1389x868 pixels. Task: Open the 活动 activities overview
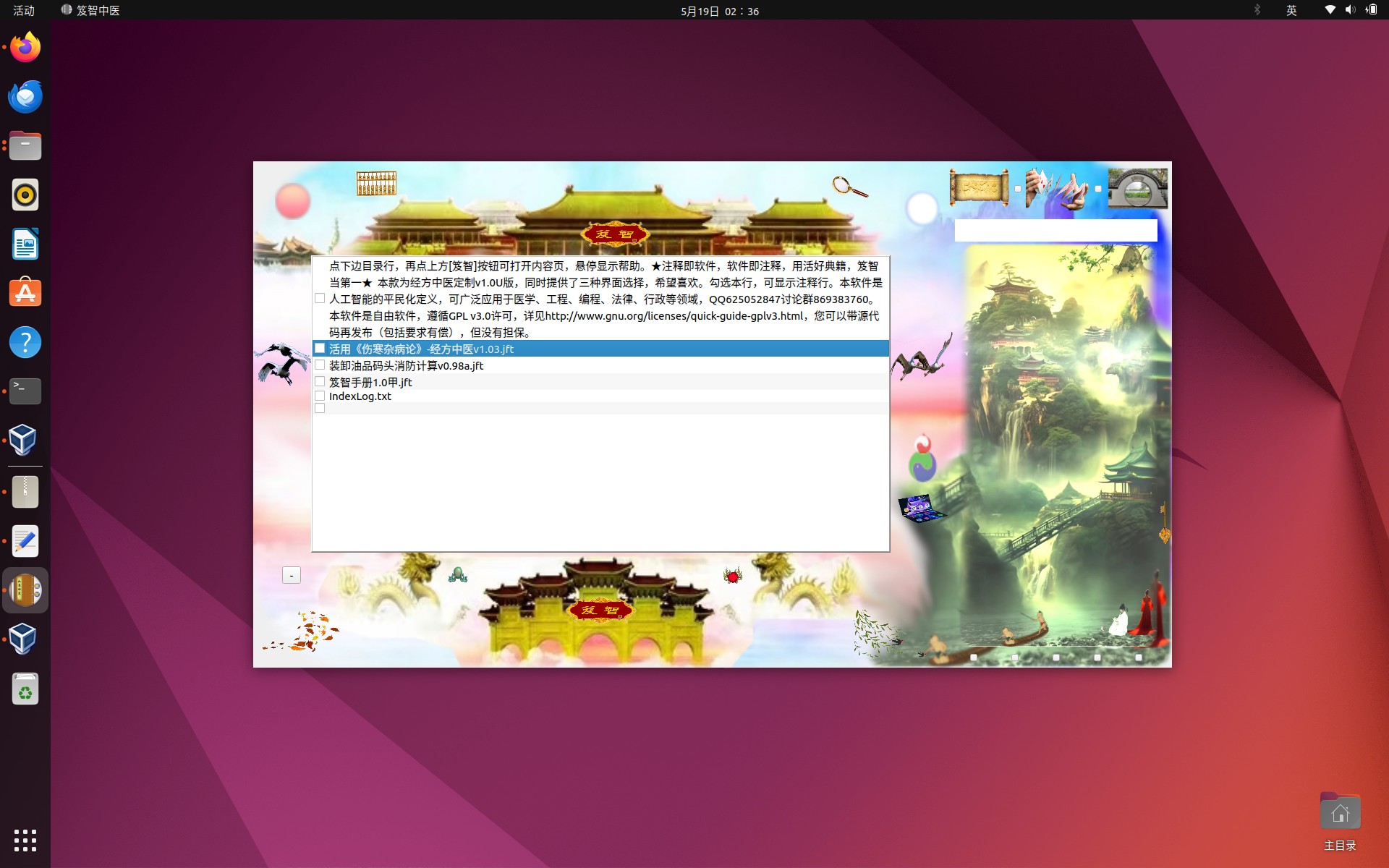tap(24, 10)
